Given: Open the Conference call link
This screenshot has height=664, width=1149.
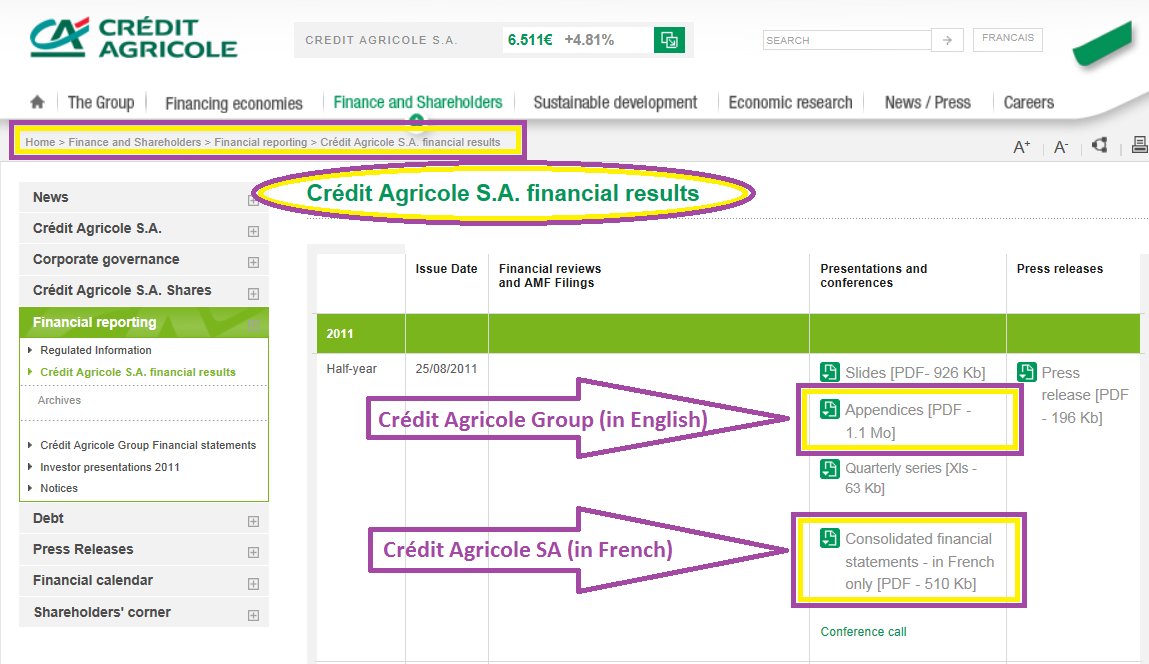Looking at the screenshot, I should (863, 632).
